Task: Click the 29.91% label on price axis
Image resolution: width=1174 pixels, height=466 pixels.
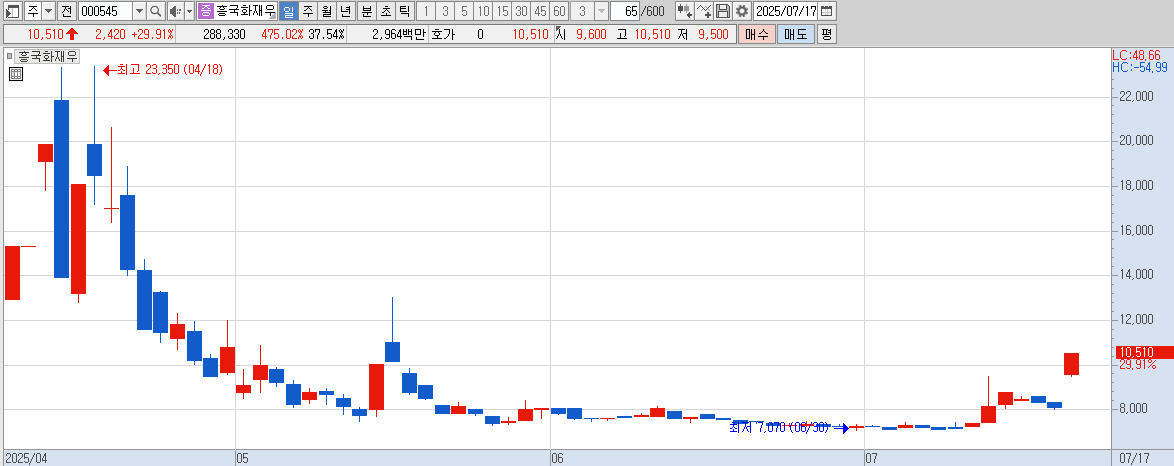Action: 1137,365
